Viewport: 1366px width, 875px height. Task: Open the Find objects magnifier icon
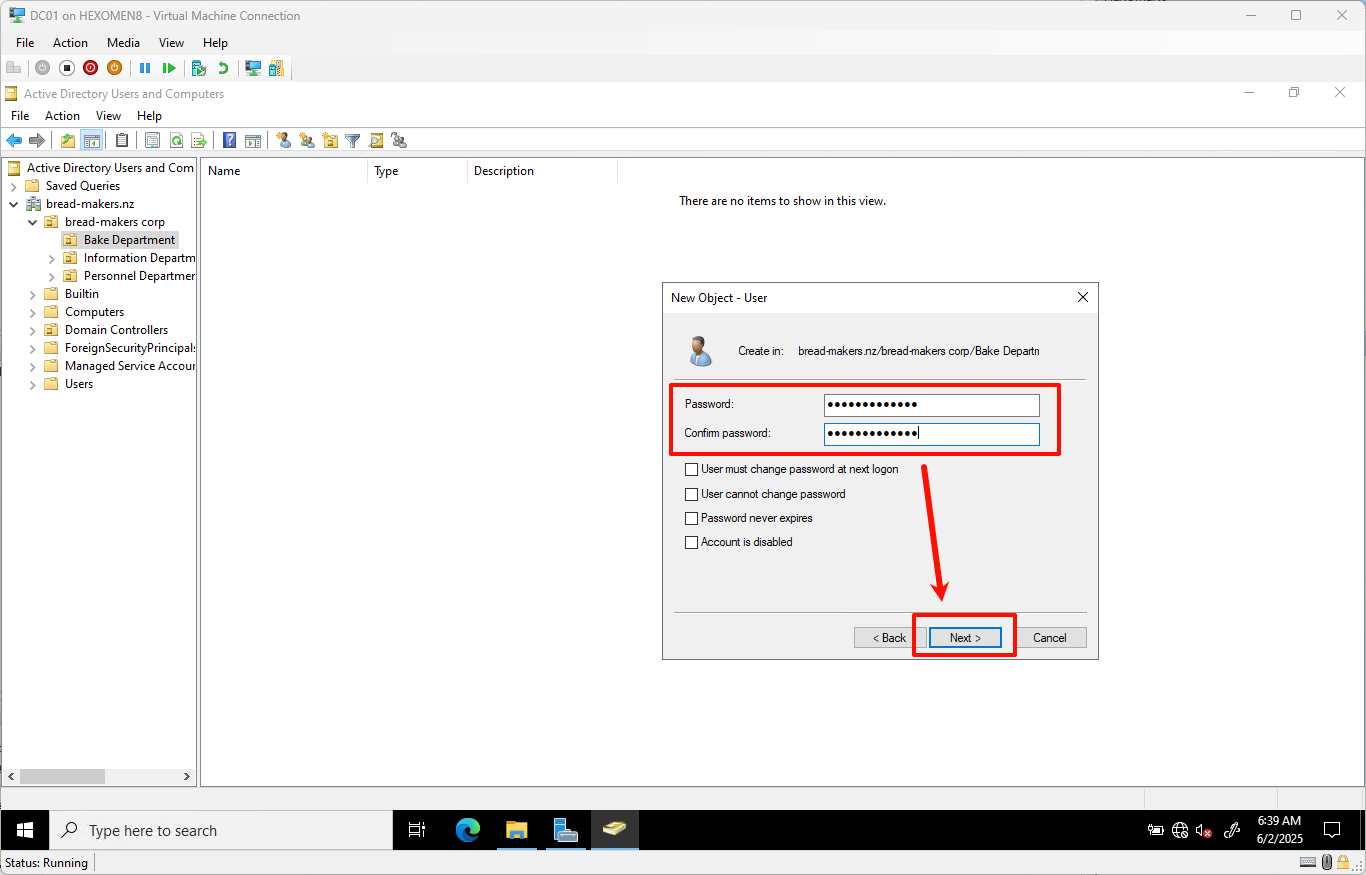[376, 141]
